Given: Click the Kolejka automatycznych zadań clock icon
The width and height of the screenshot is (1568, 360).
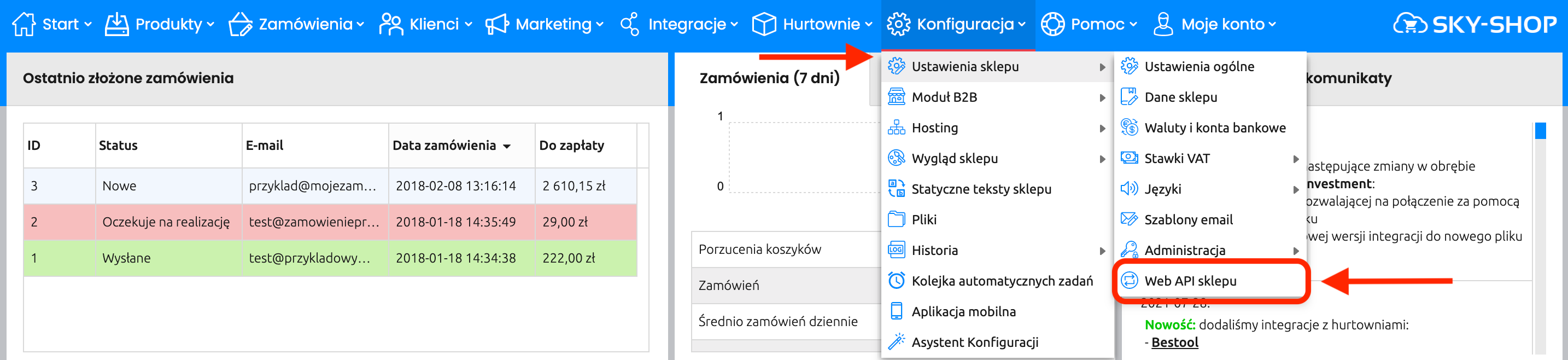Looking at the screenshot, I should tap(896, 281).
